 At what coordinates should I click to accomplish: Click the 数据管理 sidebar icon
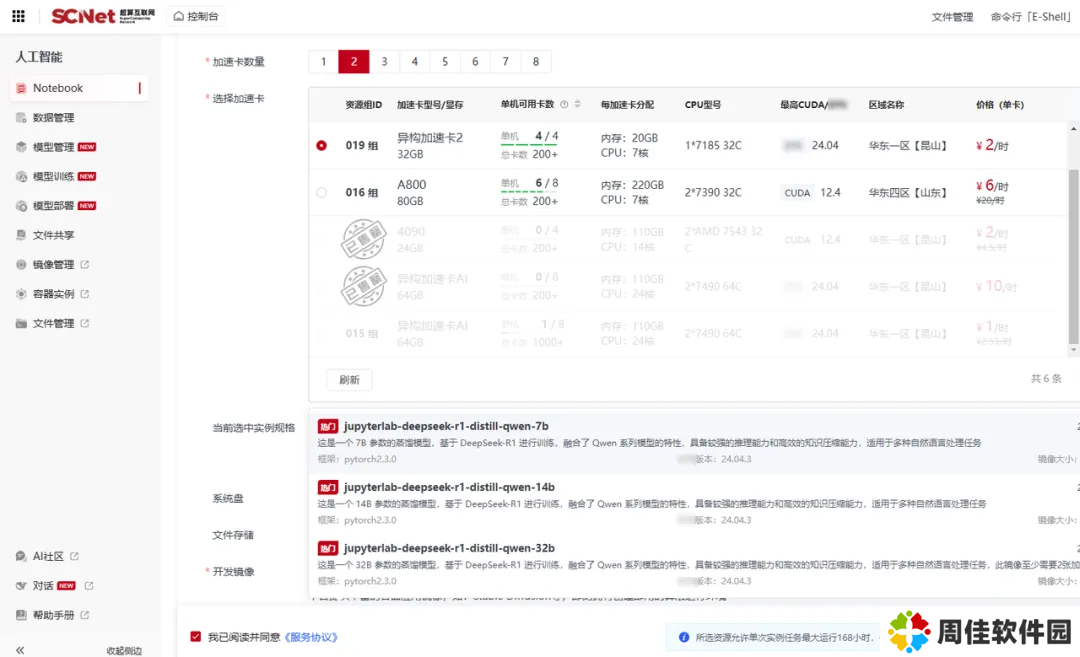21,118
